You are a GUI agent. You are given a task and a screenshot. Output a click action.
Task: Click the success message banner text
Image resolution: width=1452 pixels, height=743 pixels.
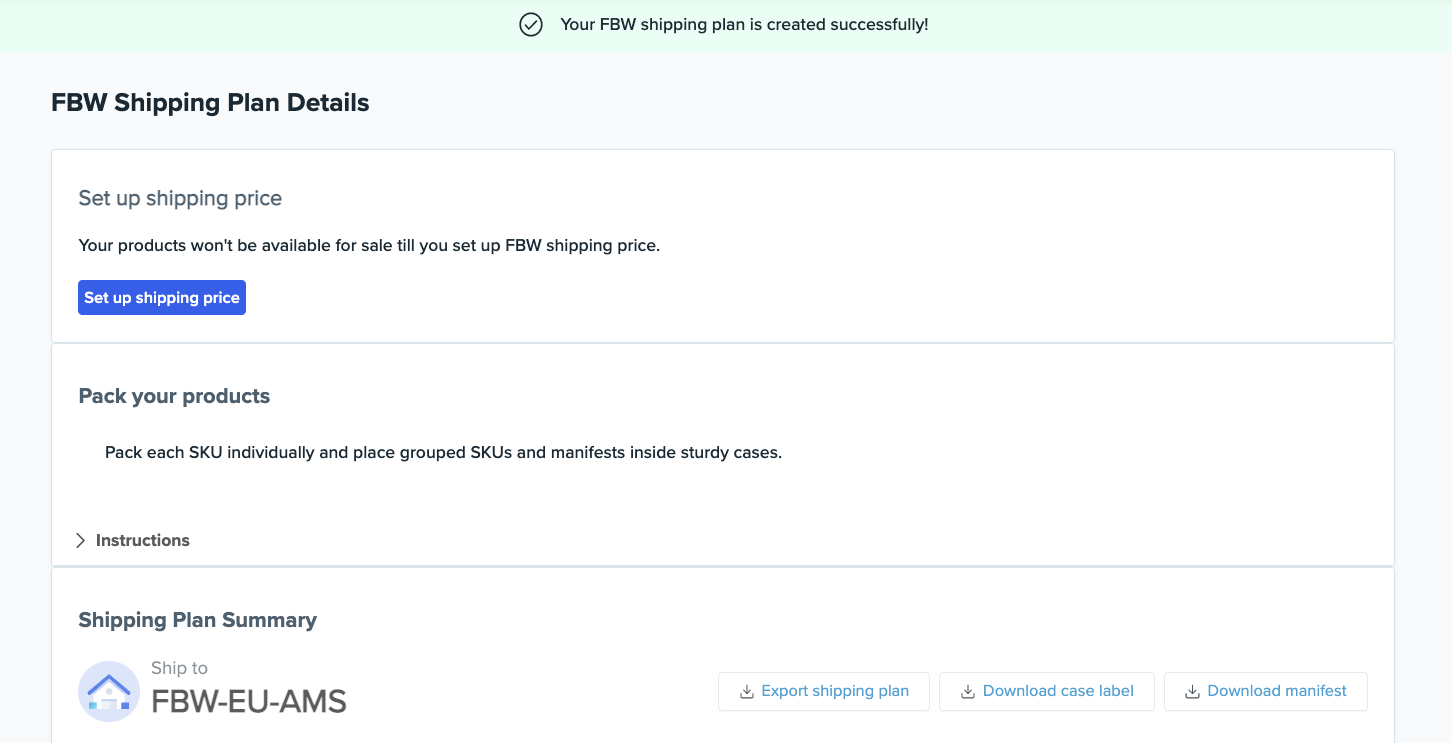pyautogui.click(x=744, y=25)
